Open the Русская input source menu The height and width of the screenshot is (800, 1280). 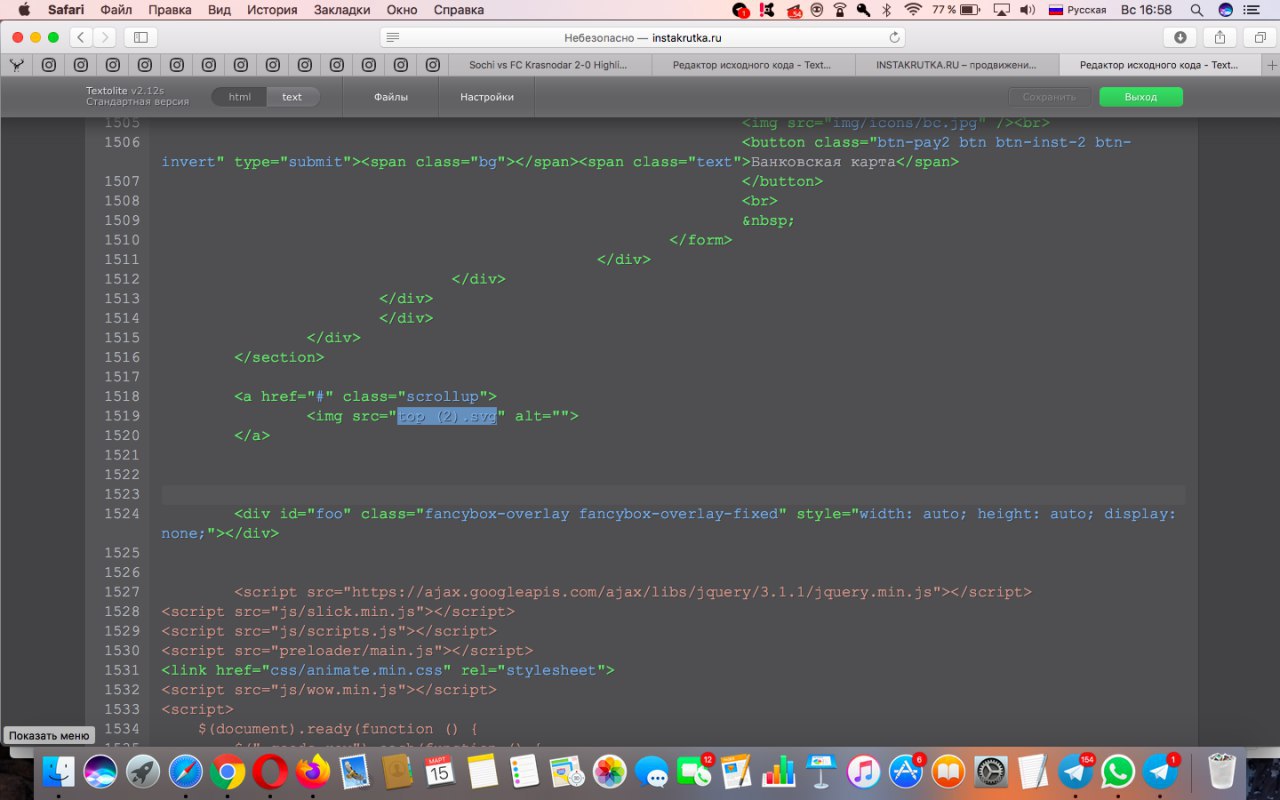(x=1077, y=10)
